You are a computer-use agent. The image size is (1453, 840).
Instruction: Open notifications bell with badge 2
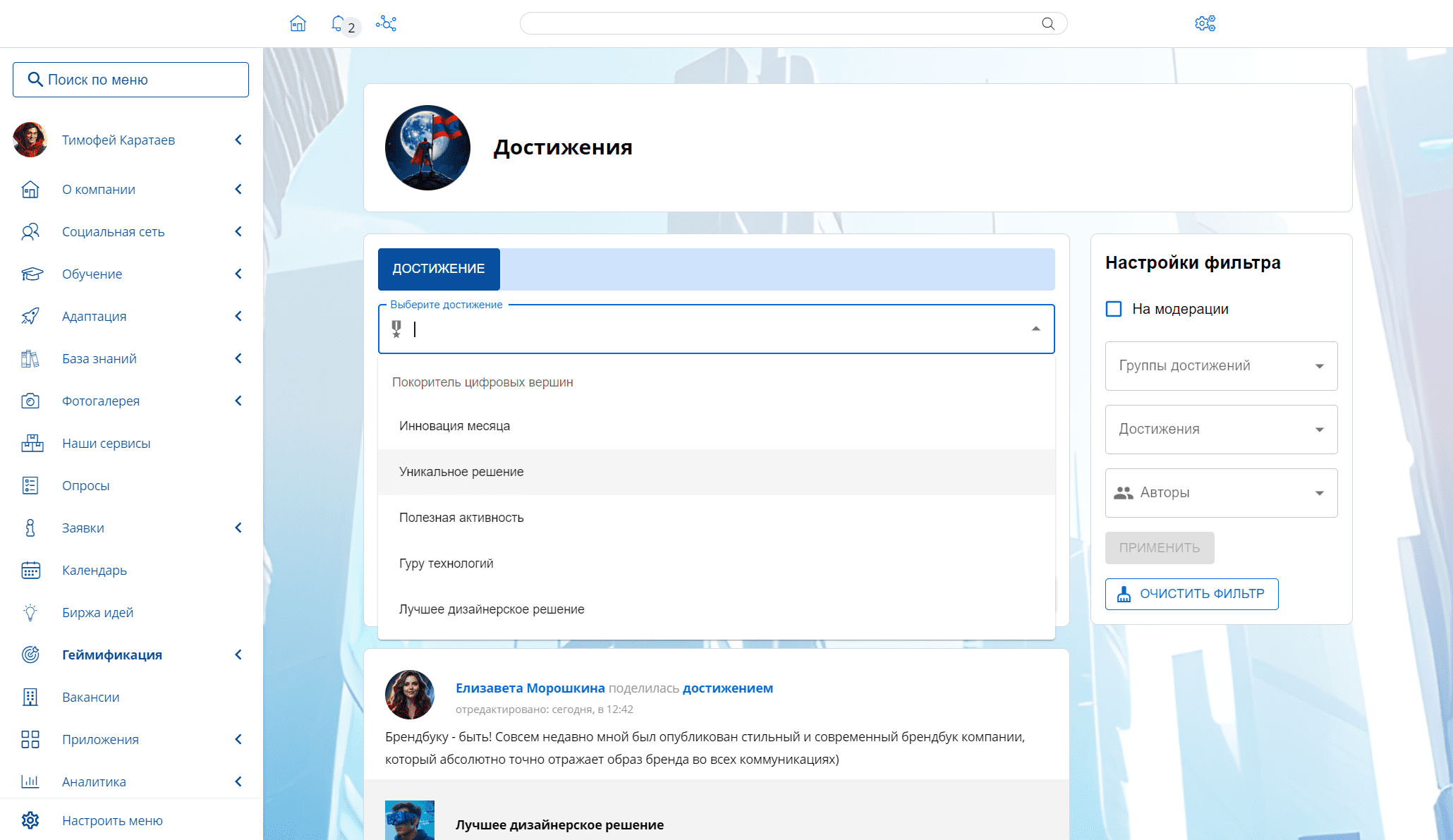pos(339,24)
